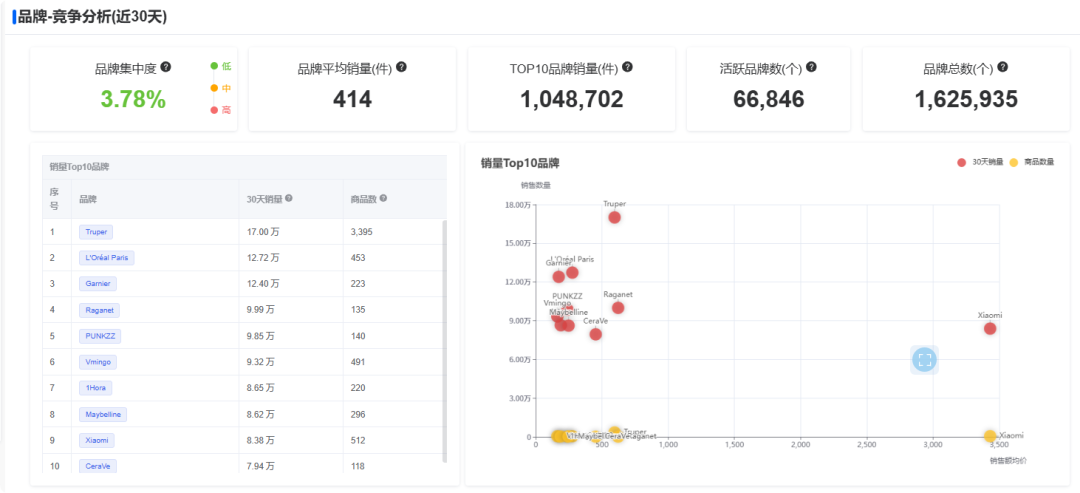Toggle the 商品数量 legend item

(x=1031, y=162)
